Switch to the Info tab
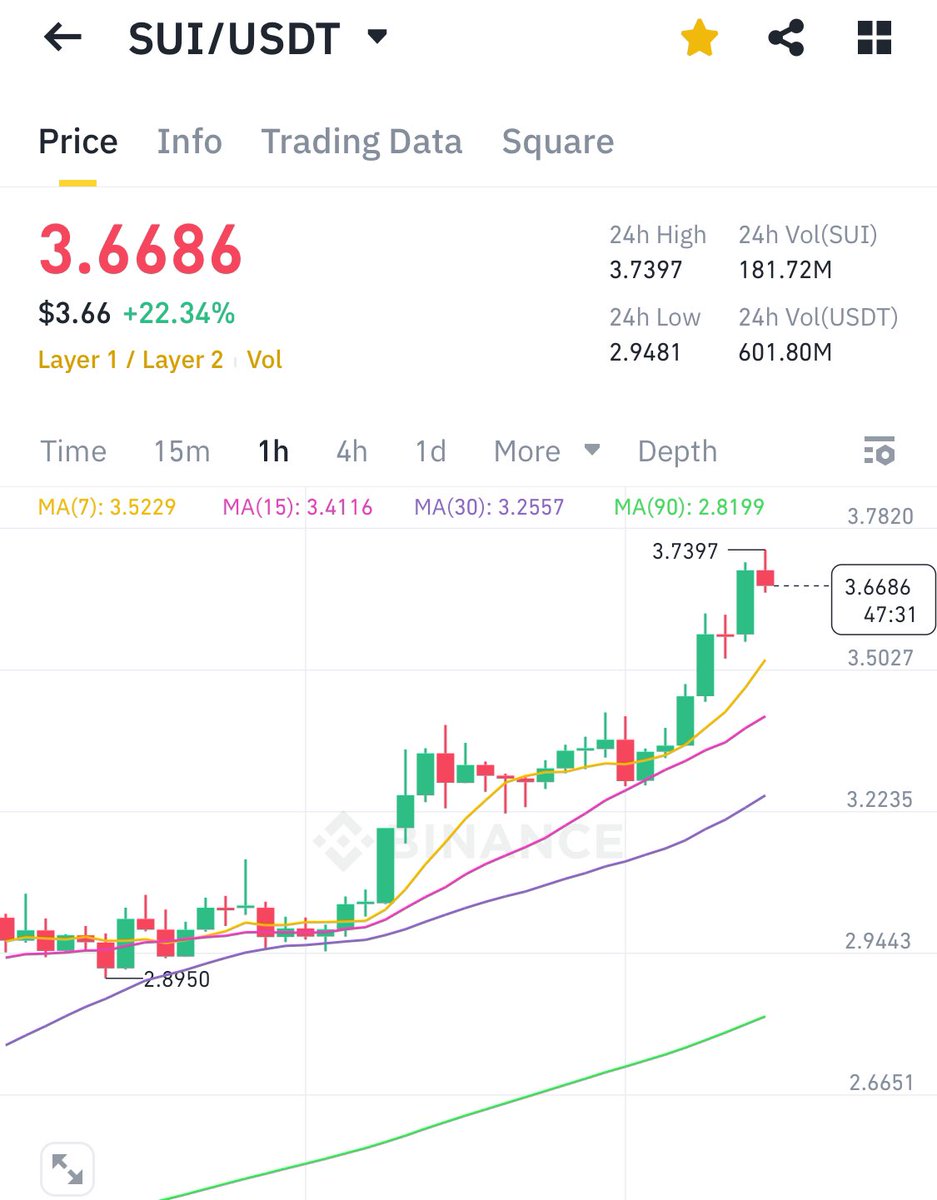Screen dimensions: 937x1200 (189, 142)
